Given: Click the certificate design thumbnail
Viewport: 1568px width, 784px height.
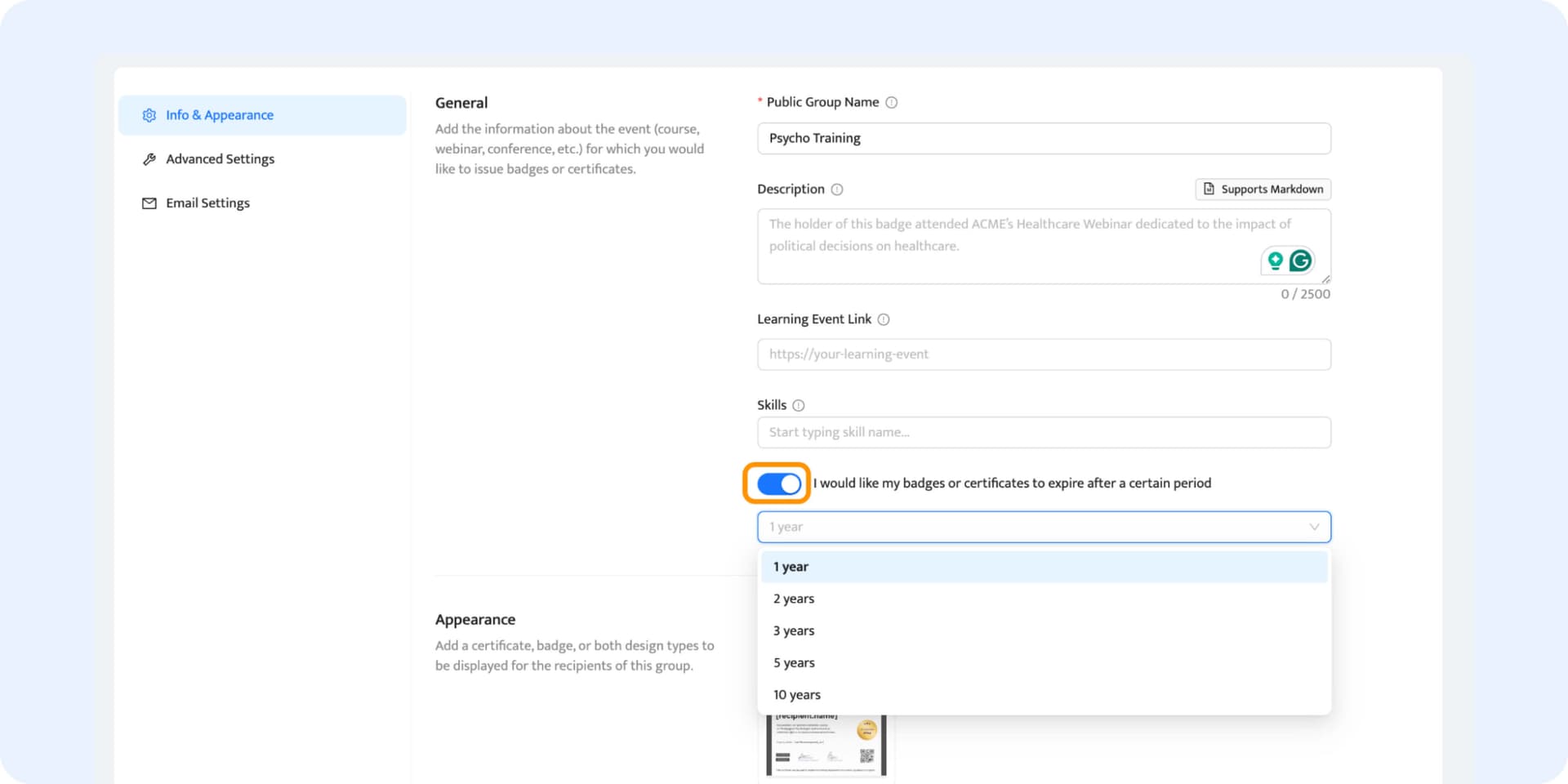Looking at the screenshot, I should click(x=826, y=745).
